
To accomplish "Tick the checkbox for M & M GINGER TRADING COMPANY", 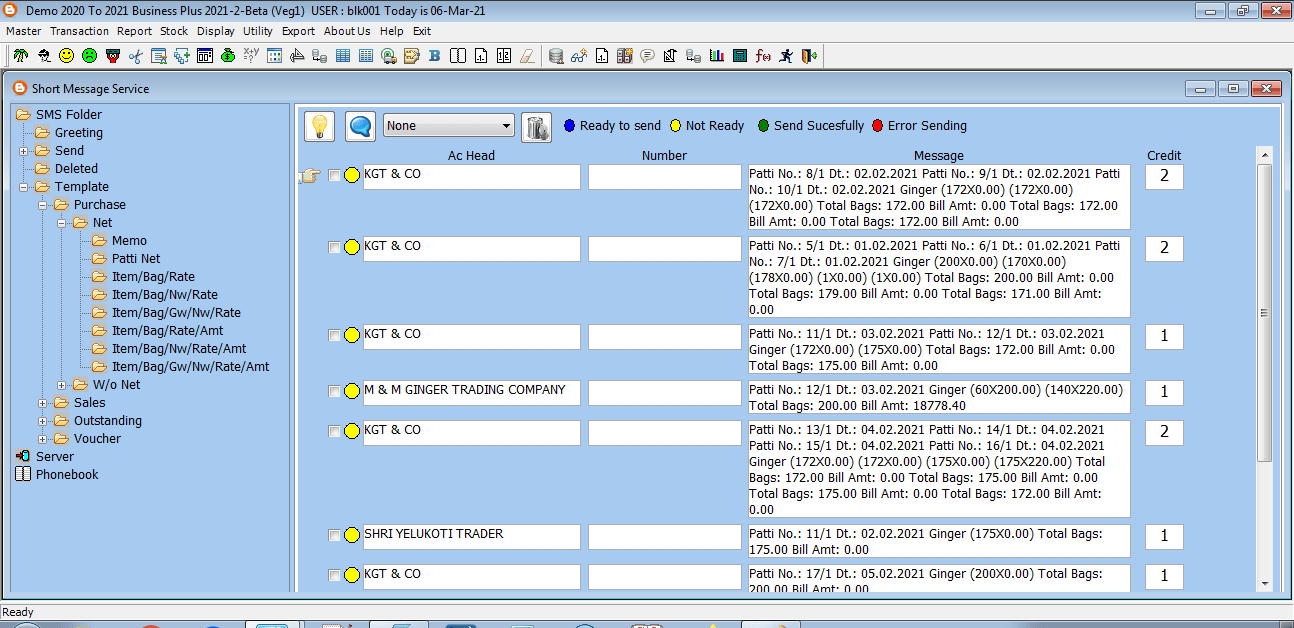I will [334, 392].
